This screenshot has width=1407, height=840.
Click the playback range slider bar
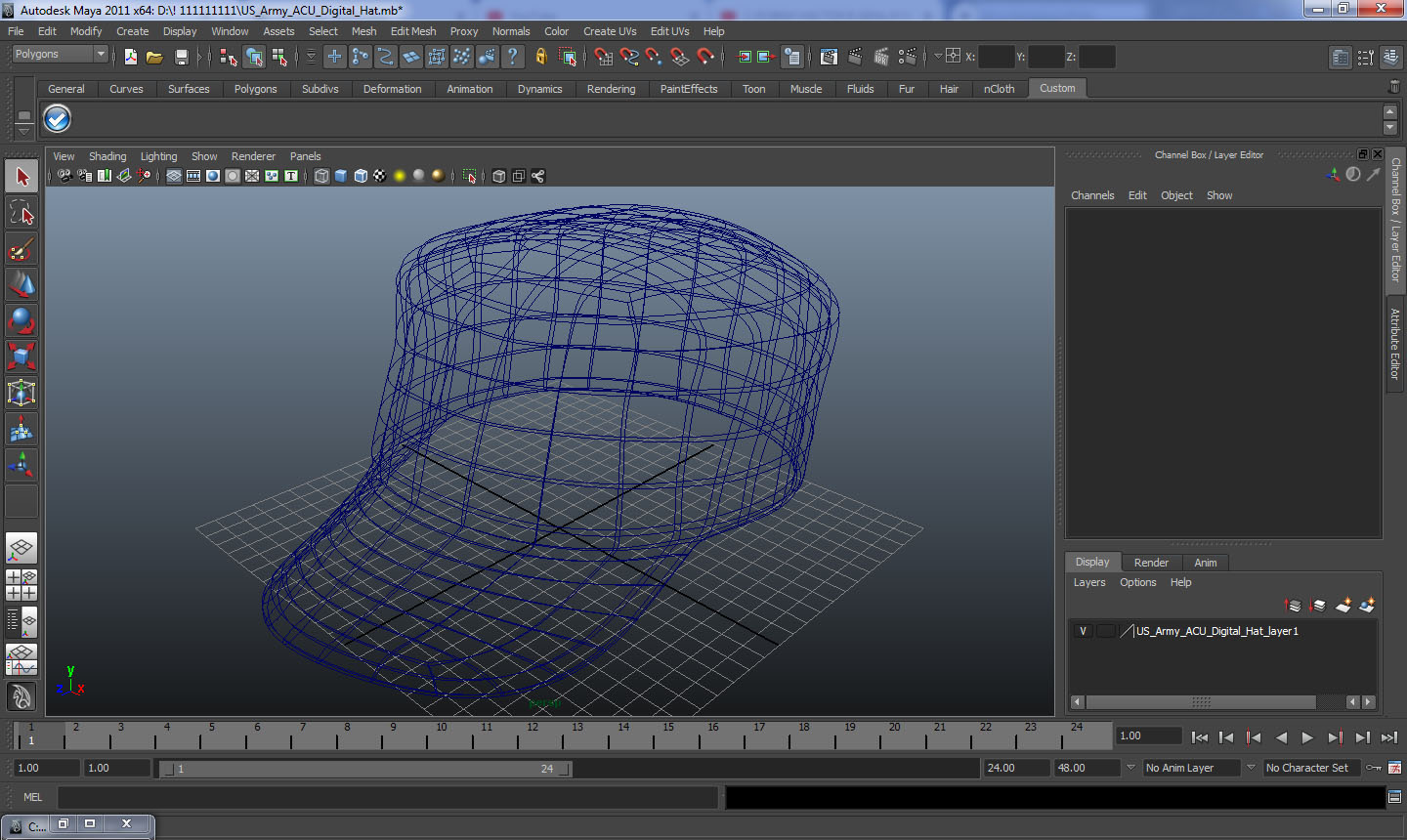366,769
